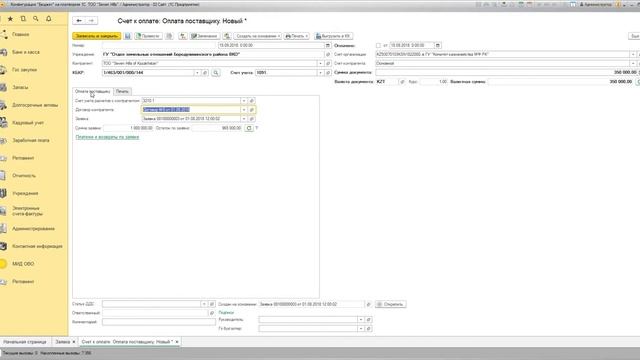The width and height of the screenshot is (640, 360).
Task: Switch to the Заявка window tab
Action: (62, 342)
